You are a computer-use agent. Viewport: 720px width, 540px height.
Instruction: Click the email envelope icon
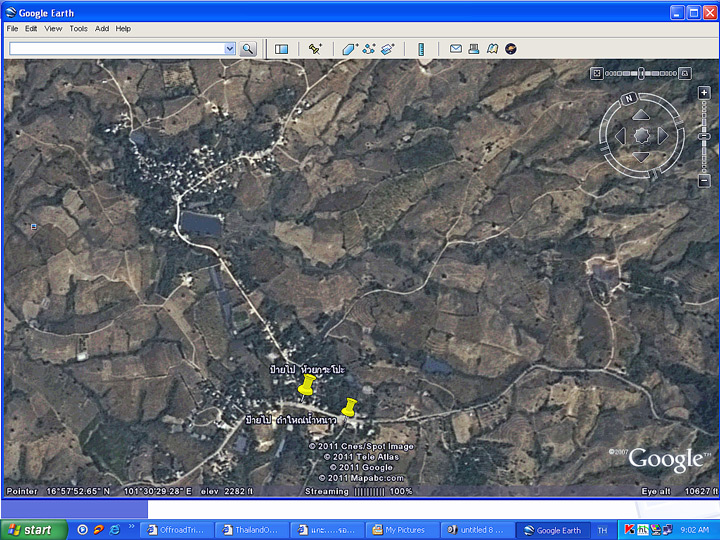(x=456, y=48)
